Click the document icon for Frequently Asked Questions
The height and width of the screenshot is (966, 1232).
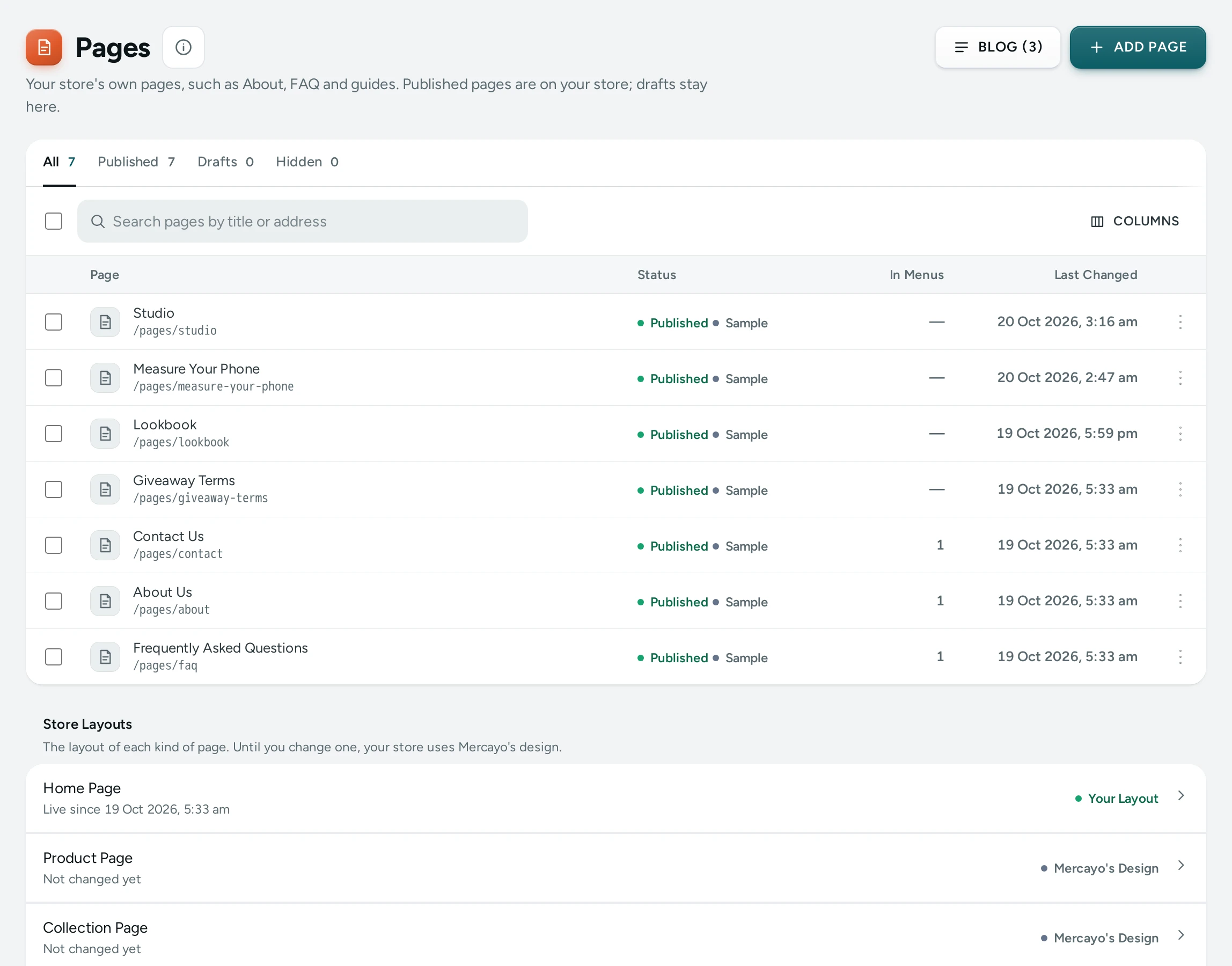tap(105, 657)
